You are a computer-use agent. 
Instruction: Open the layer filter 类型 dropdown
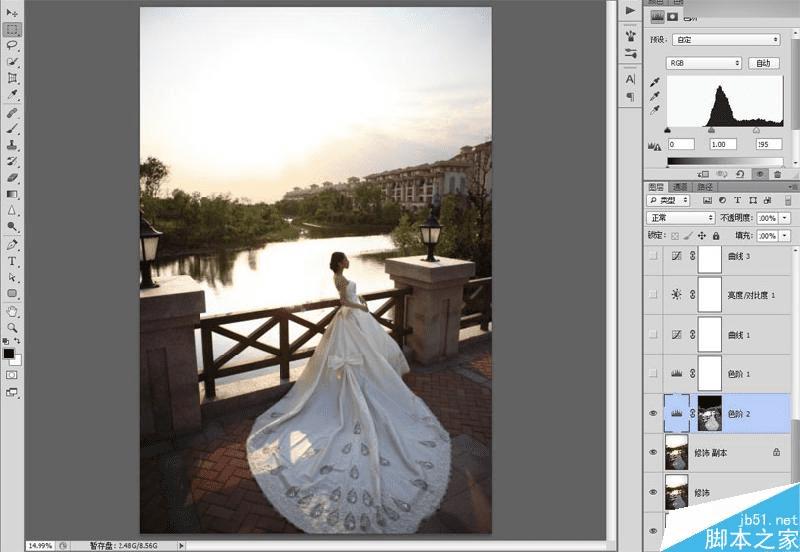(668, 200)
